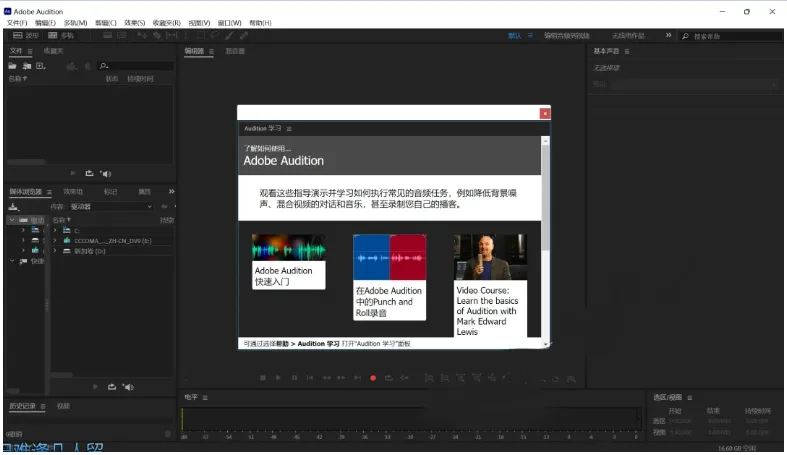Open the 文件(F) menu

(17, 23)
